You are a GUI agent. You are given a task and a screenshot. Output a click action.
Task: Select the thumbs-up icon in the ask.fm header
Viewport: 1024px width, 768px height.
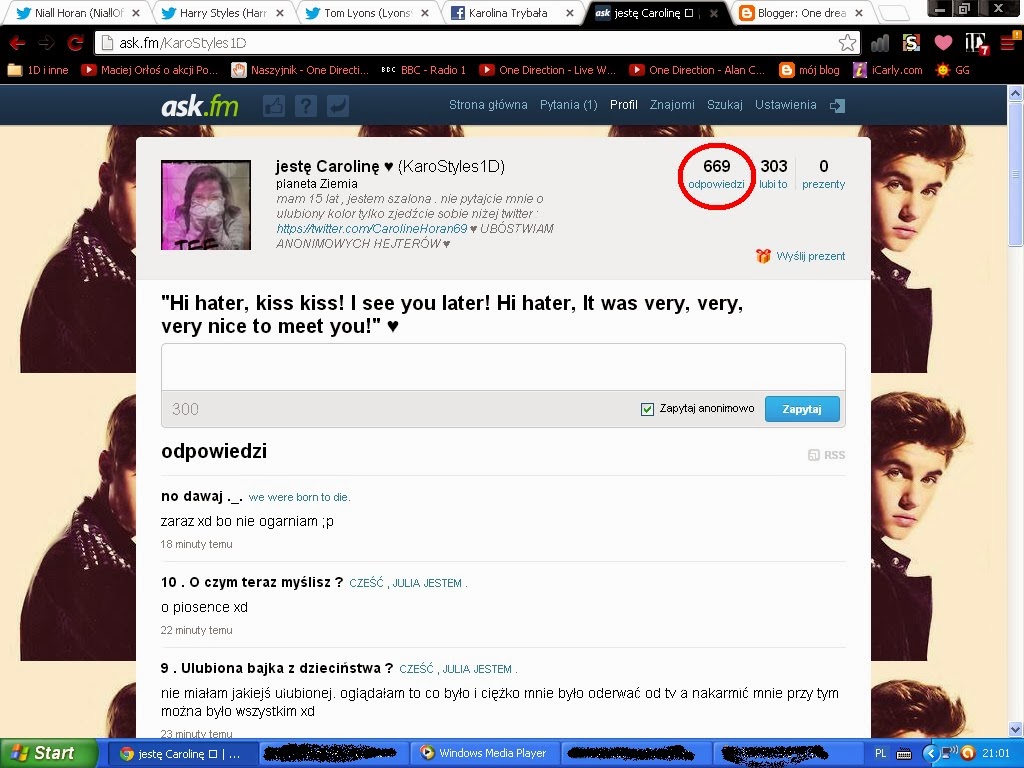pos(273,104)
